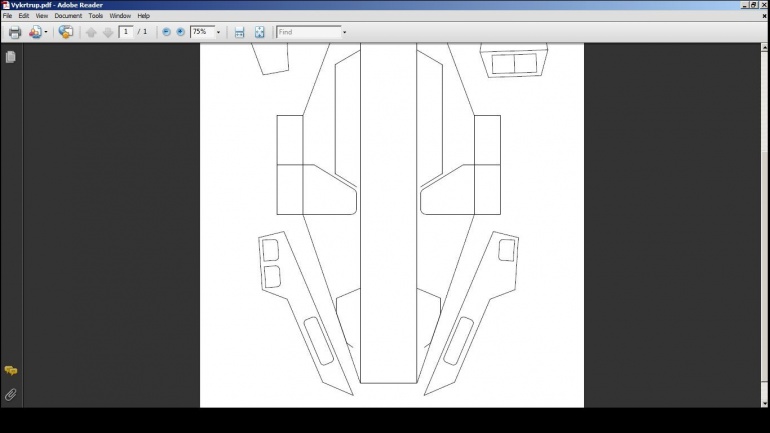This screenshot has height=433, width=770.
Task: Open the Edit menu
Action: (24, 16)
